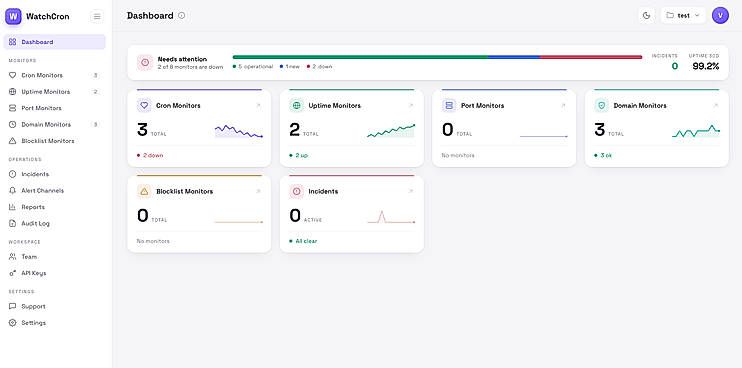742x368 pixels.
Task: Open API Keys page
Action: pyautogui.click(x=54, y=273)
